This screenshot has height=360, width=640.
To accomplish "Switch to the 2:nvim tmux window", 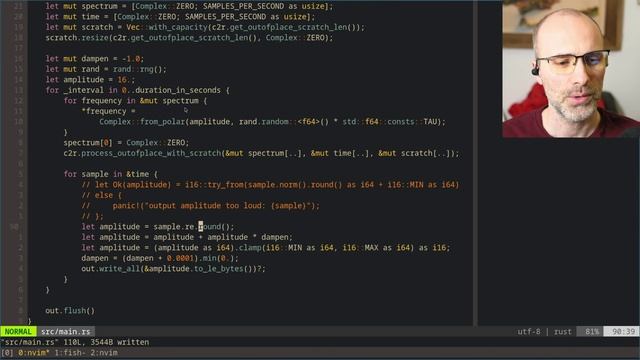I will coord(104,353).
